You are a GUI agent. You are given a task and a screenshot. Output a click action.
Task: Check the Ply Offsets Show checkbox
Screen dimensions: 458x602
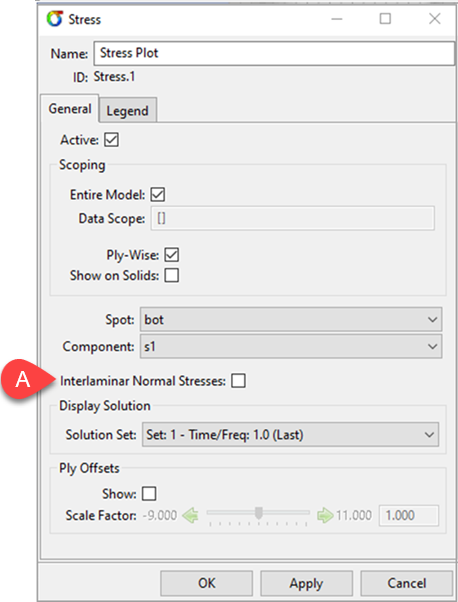pos(149,494)
